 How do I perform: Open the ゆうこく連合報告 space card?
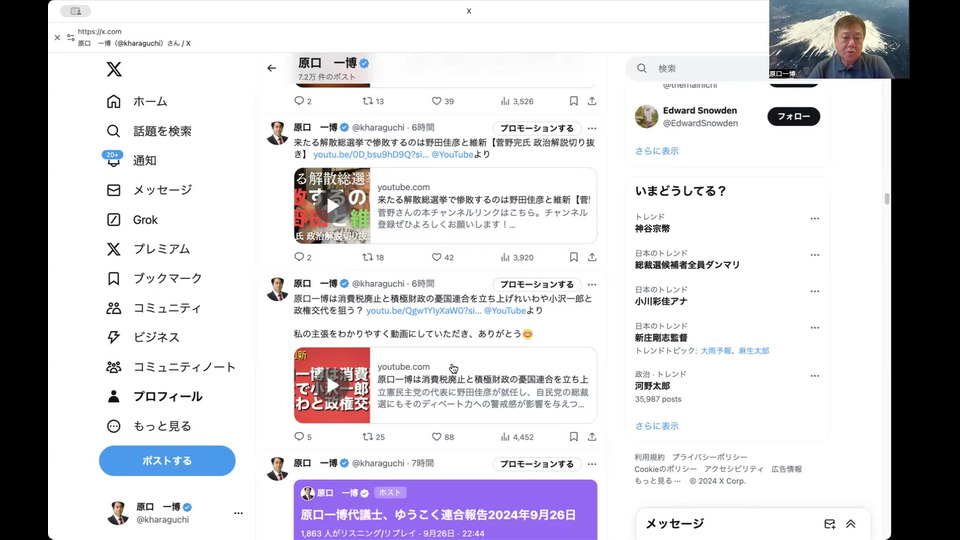446,510
